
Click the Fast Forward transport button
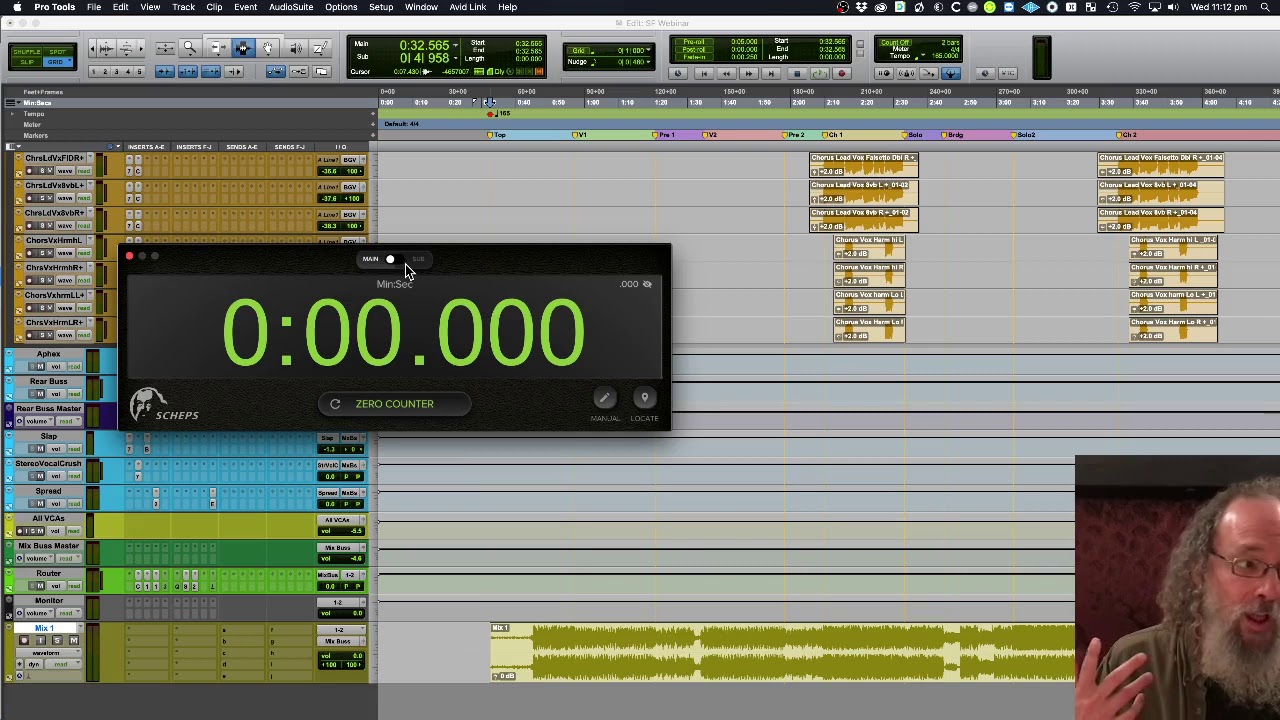point(749,73)
